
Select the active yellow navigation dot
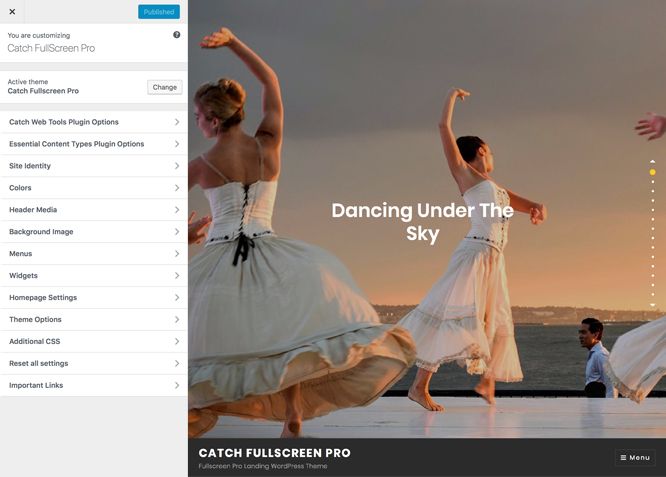click(652, 172)
